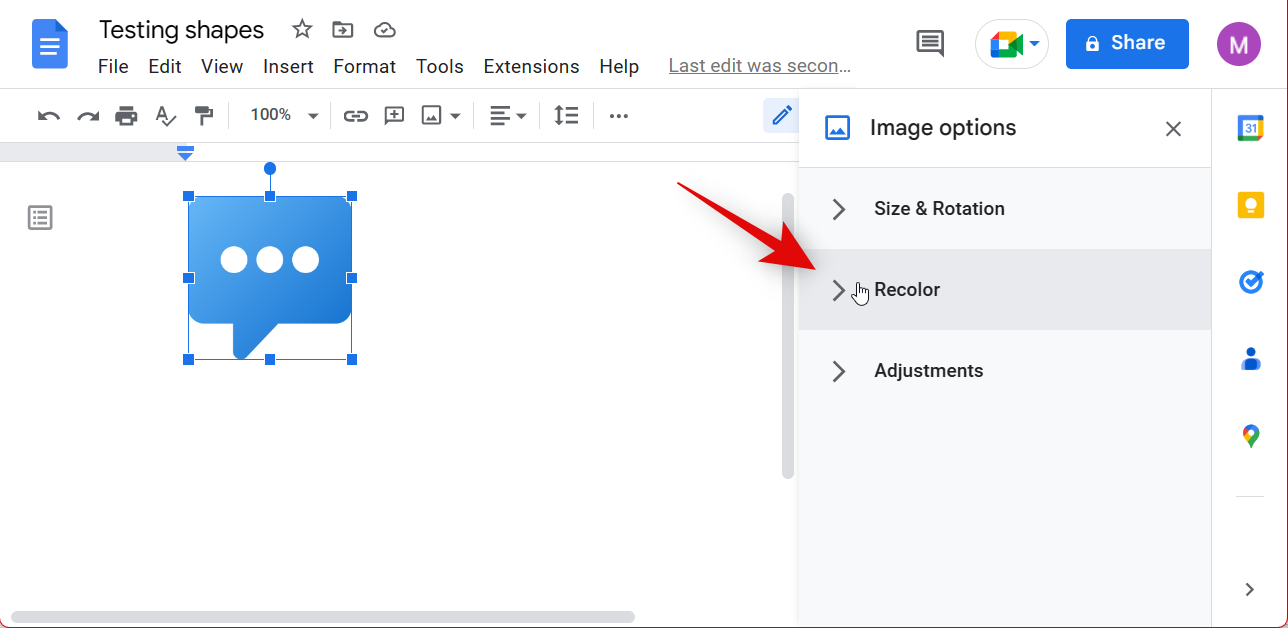
Task: Run spelling and grammar check
Action: [165, 116]
